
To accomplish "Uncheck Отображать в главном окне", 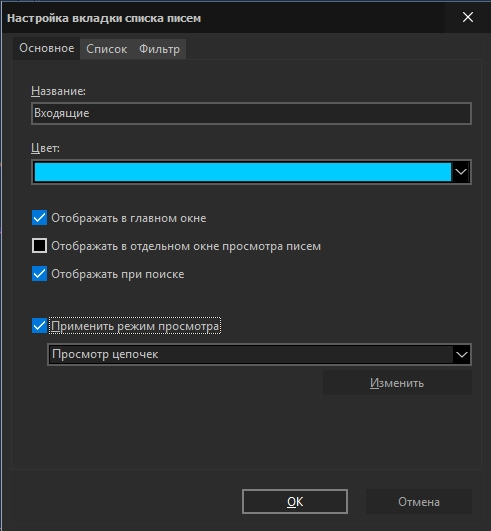I will [39, 218].
